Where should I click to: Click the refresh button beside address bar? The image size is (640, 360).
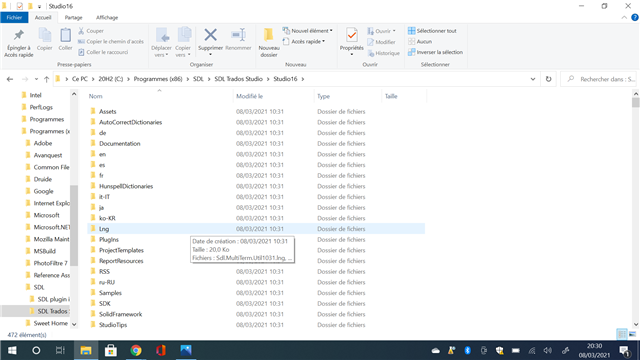[x=549, y=79]
